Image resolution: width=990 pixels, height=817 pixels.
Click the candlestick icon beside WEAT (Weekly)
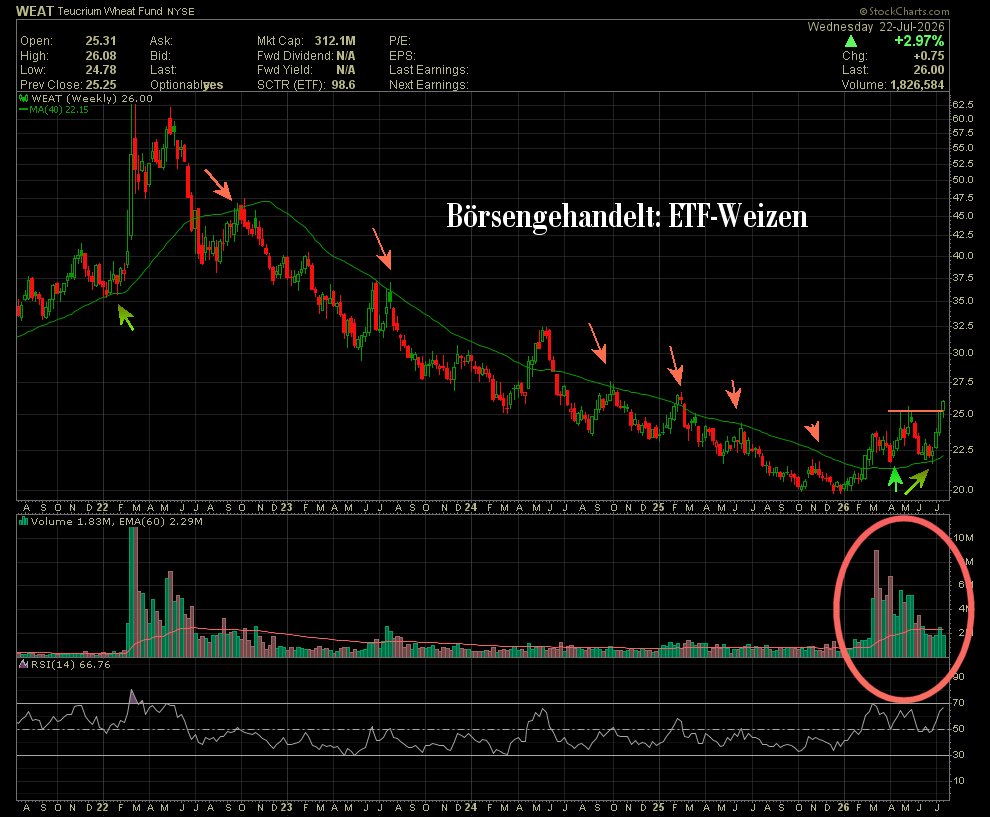click(23, 98)
